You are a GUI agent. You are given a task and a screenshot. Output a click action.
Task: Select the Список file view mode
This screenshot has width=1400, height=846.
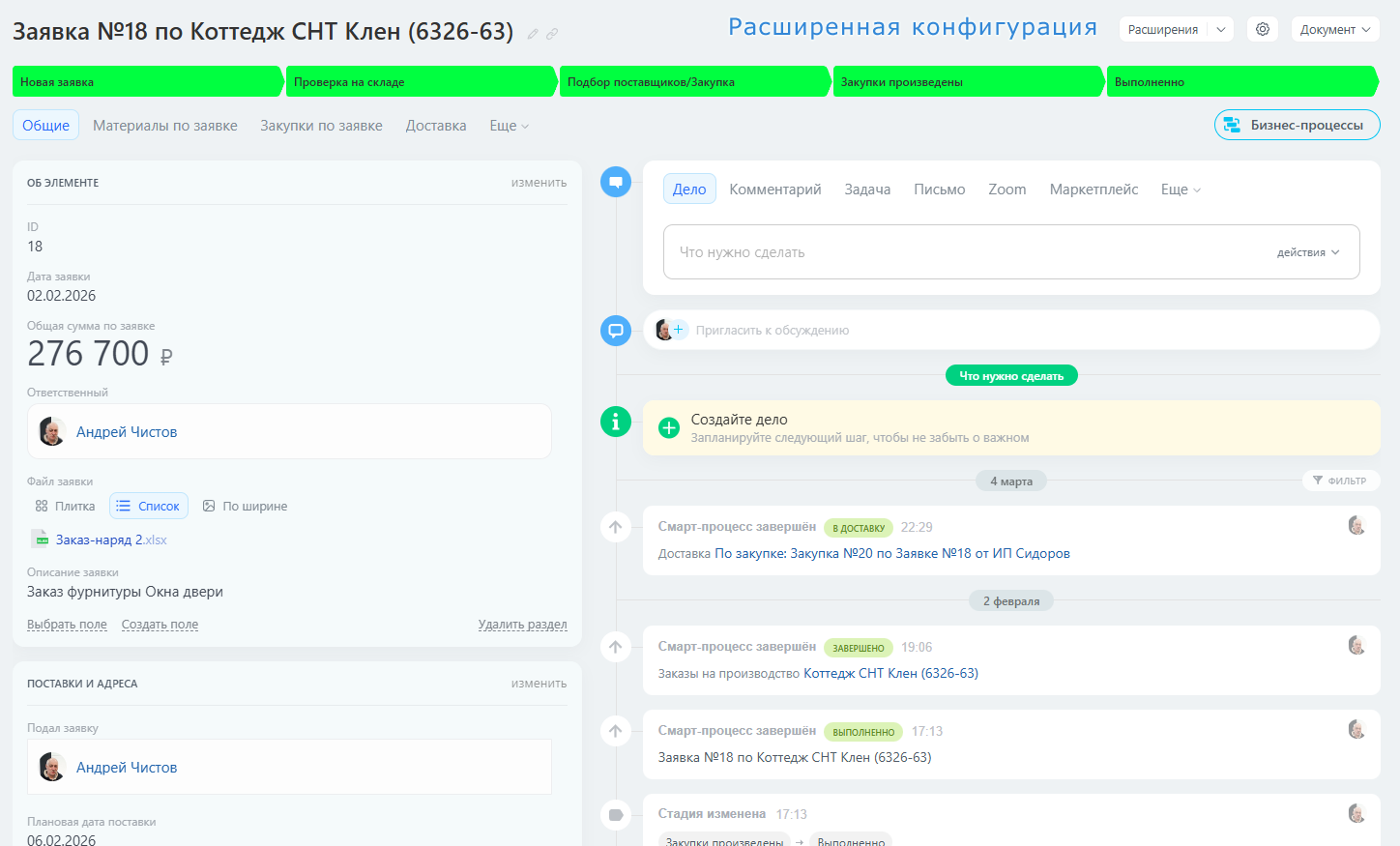[x=149, y=506]
